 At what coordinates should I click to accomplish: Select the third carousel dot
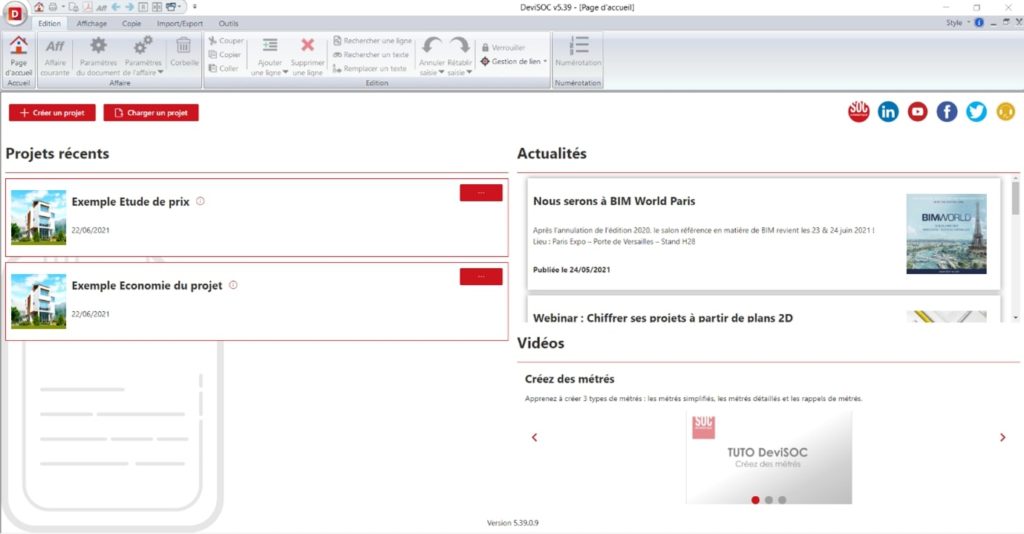pos(782,500)
